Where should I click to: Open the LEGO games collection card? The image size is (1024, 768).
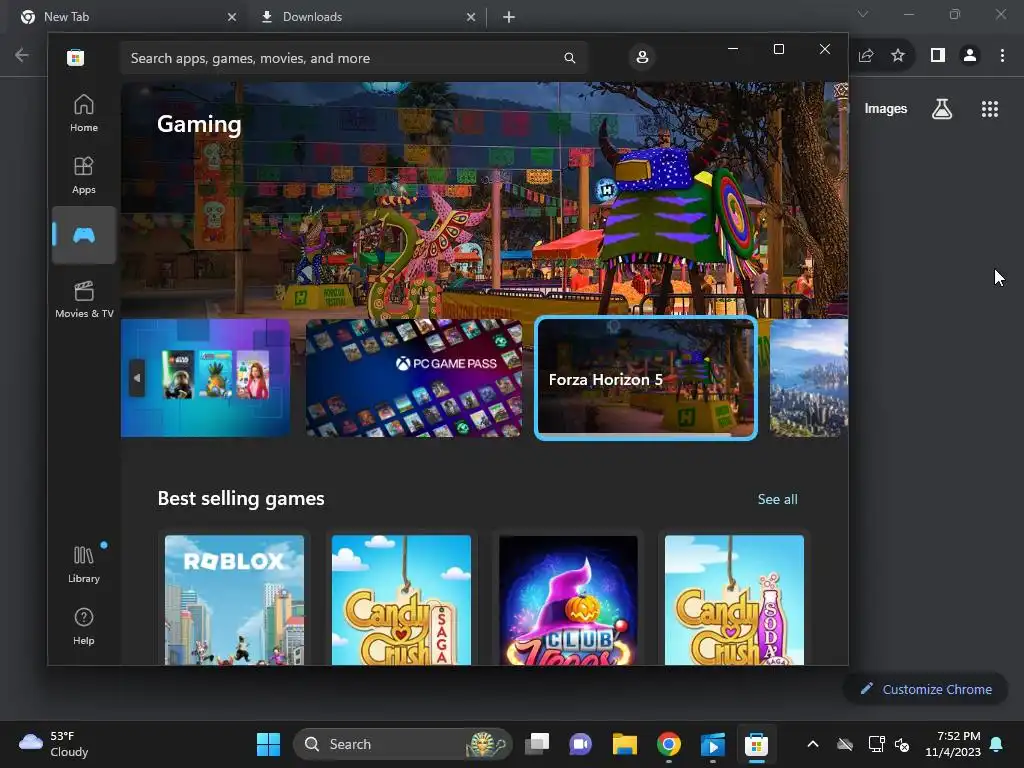pyautogui.click(x=205, y=377)
